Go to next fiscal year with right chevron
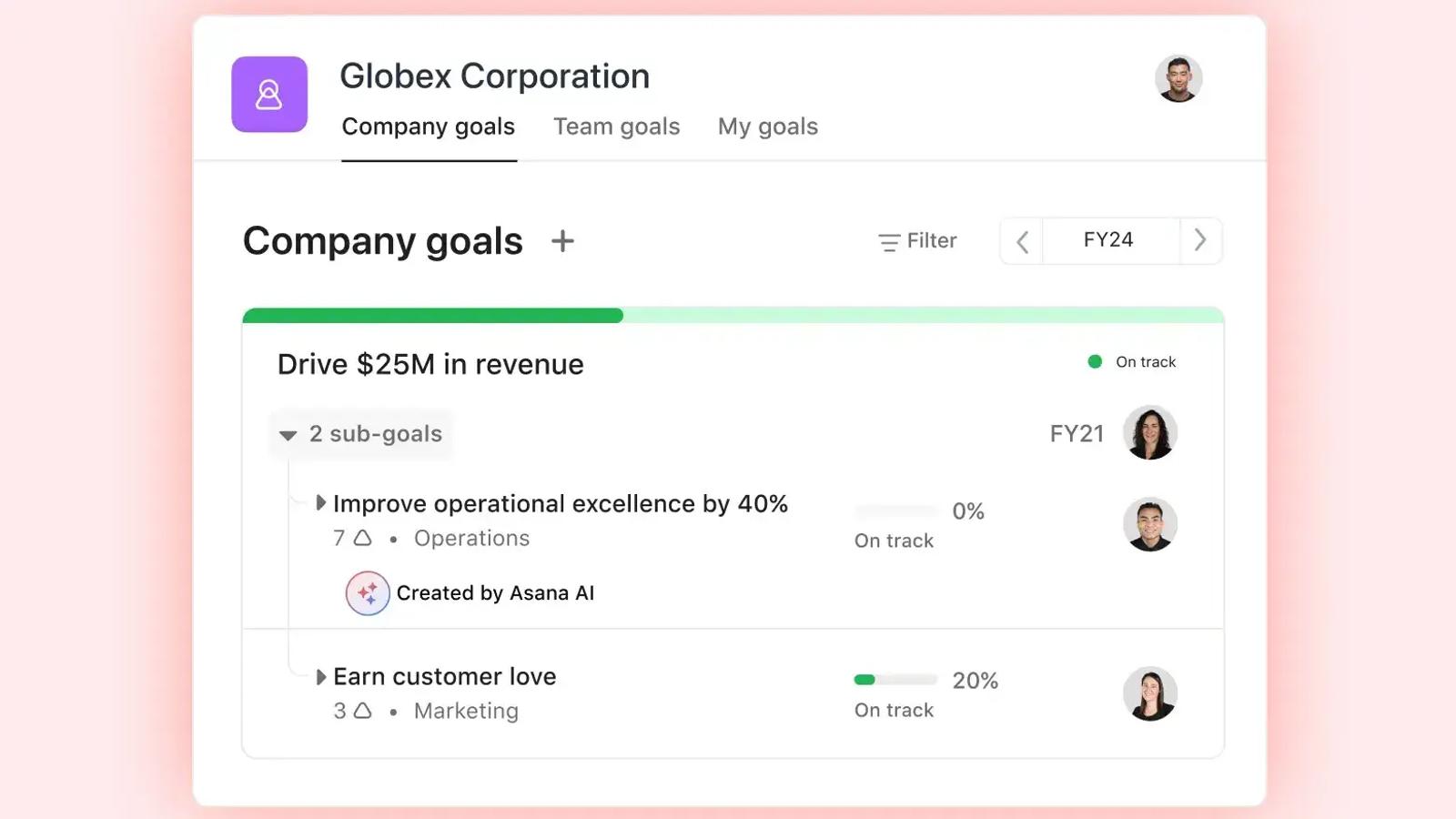The image size is (1456, 819). [1200, 240]
